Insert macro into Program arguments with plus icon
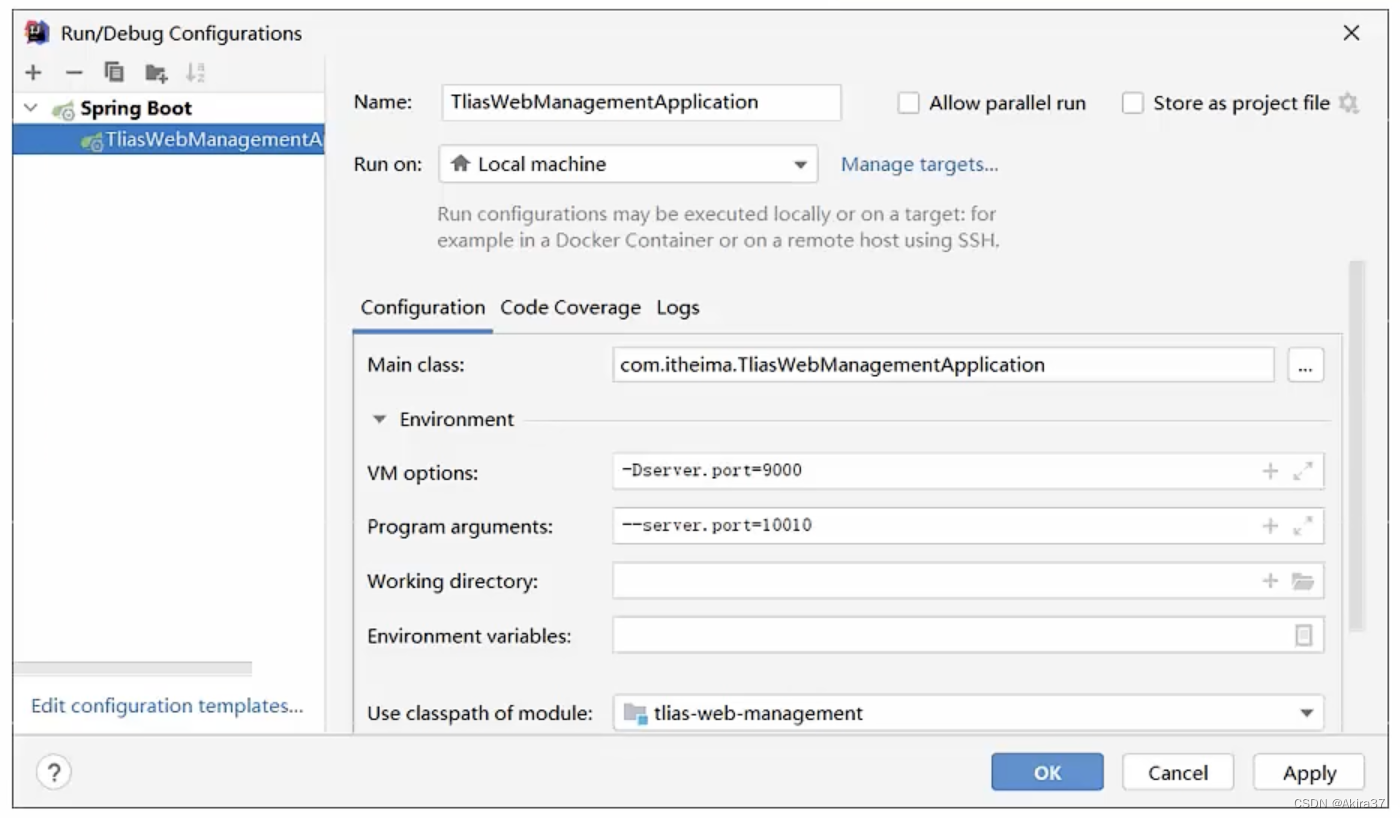 pyautogui.click(x=1270, y=526)
